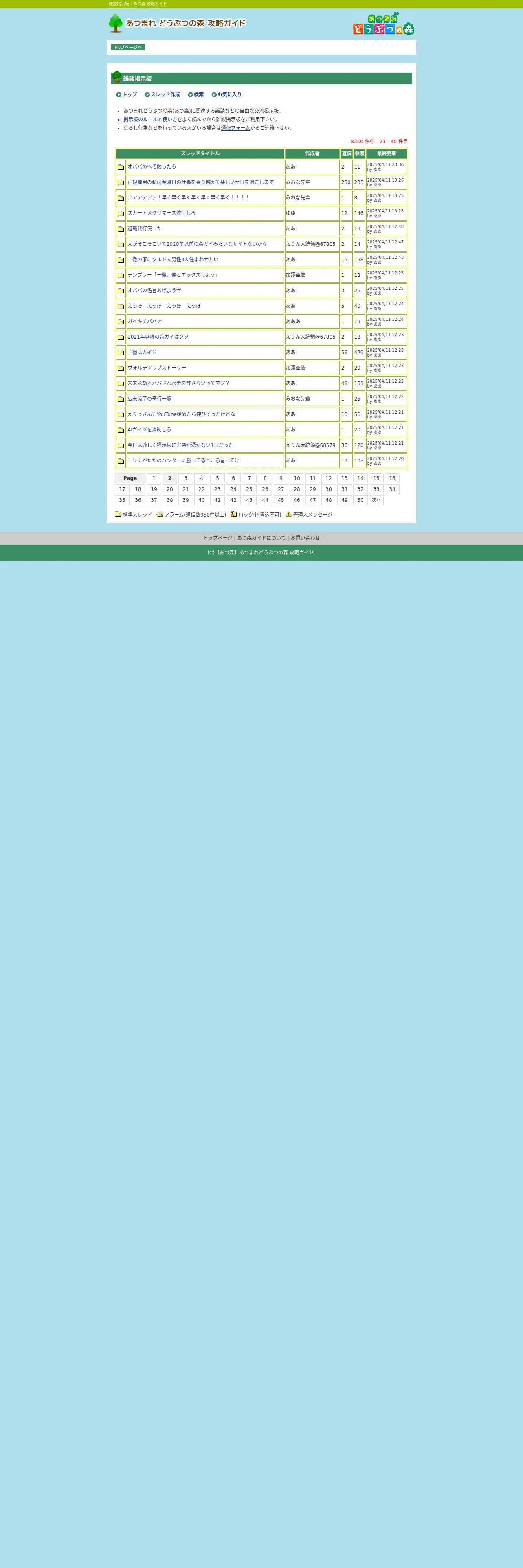Select folder icon next to 'スカートメクリマース流行しろ'
This screenshot has width=523, height=1568.
click(x=121, y=214)
